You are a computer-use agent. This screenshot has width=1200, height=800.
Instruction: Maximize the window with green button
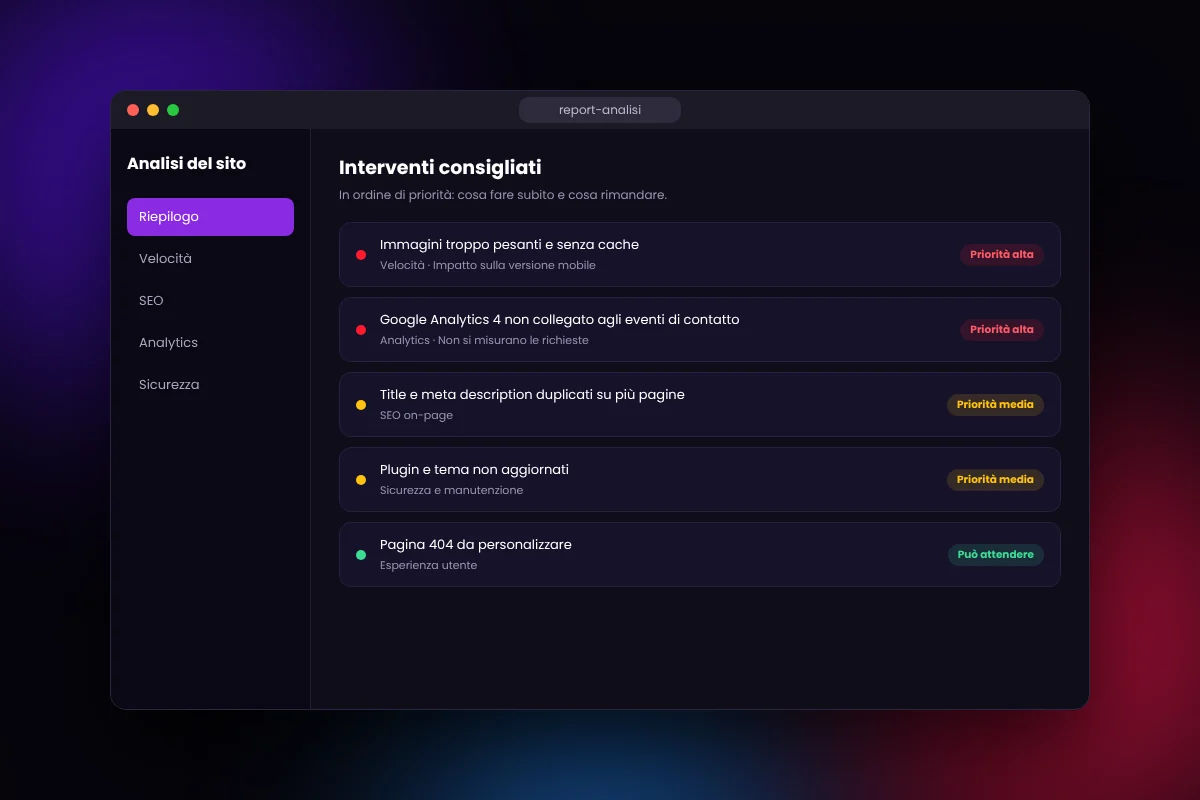(x=173, y=110)
